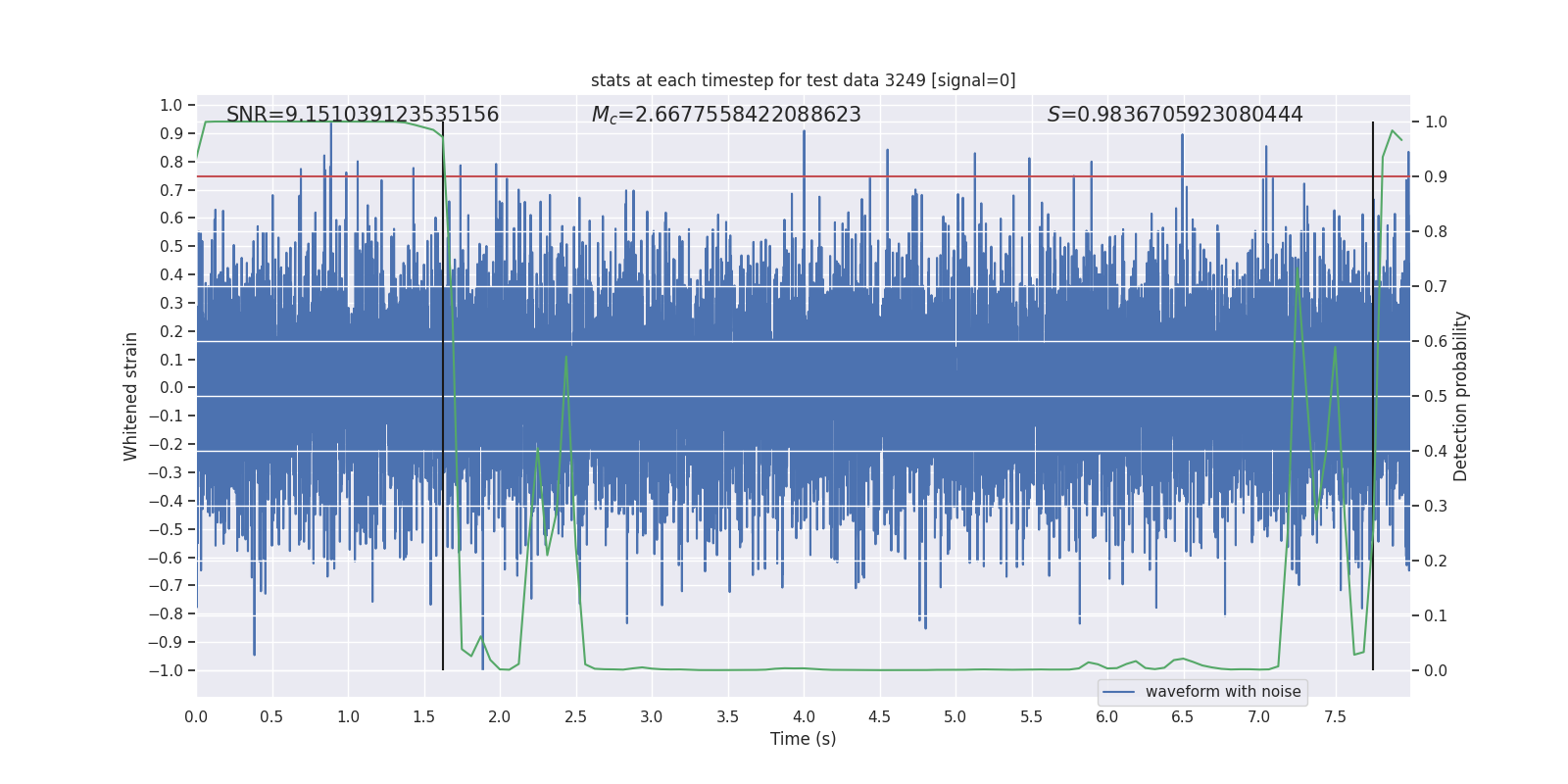The image size is (1568, 784).
Task: Select the −0.8 tick on the Whitened strain axis
Action: point(166,613)
